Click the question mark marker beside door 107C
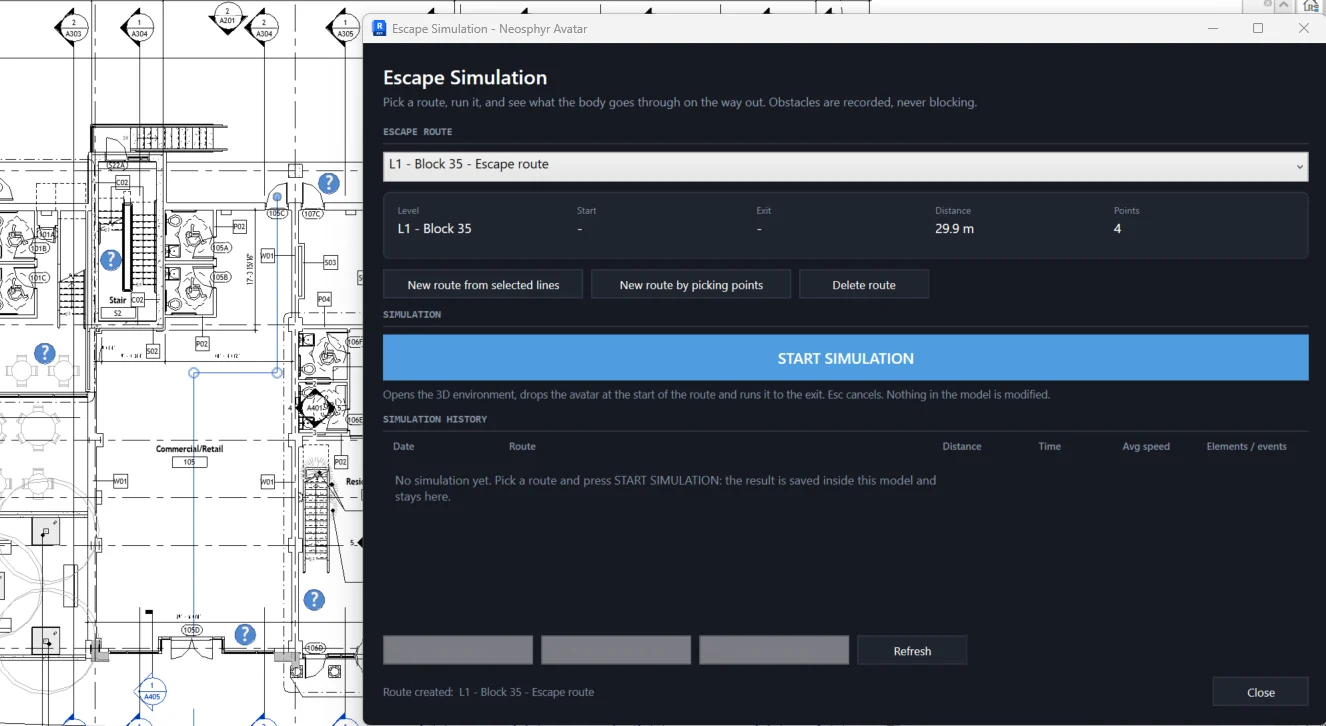This screenshot has height=726, width=1326. pyautogui.click(x=329, y=183)
